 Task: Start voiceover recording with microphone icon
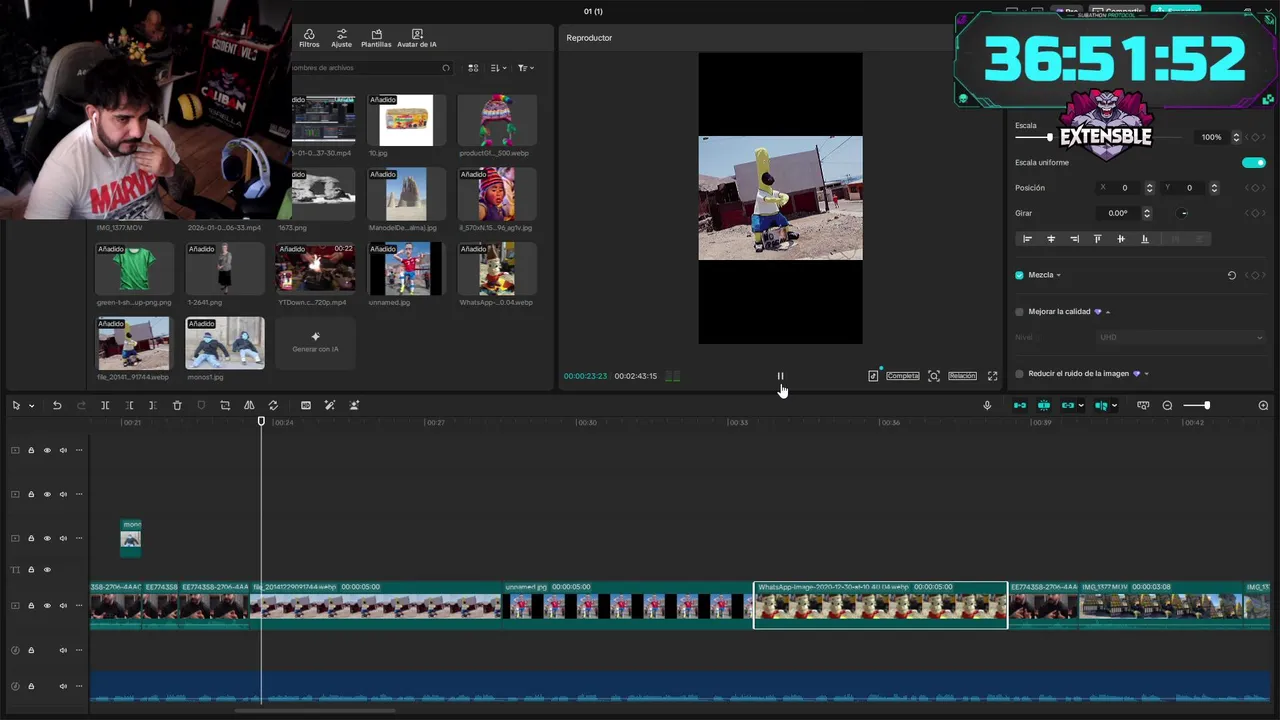987,405
